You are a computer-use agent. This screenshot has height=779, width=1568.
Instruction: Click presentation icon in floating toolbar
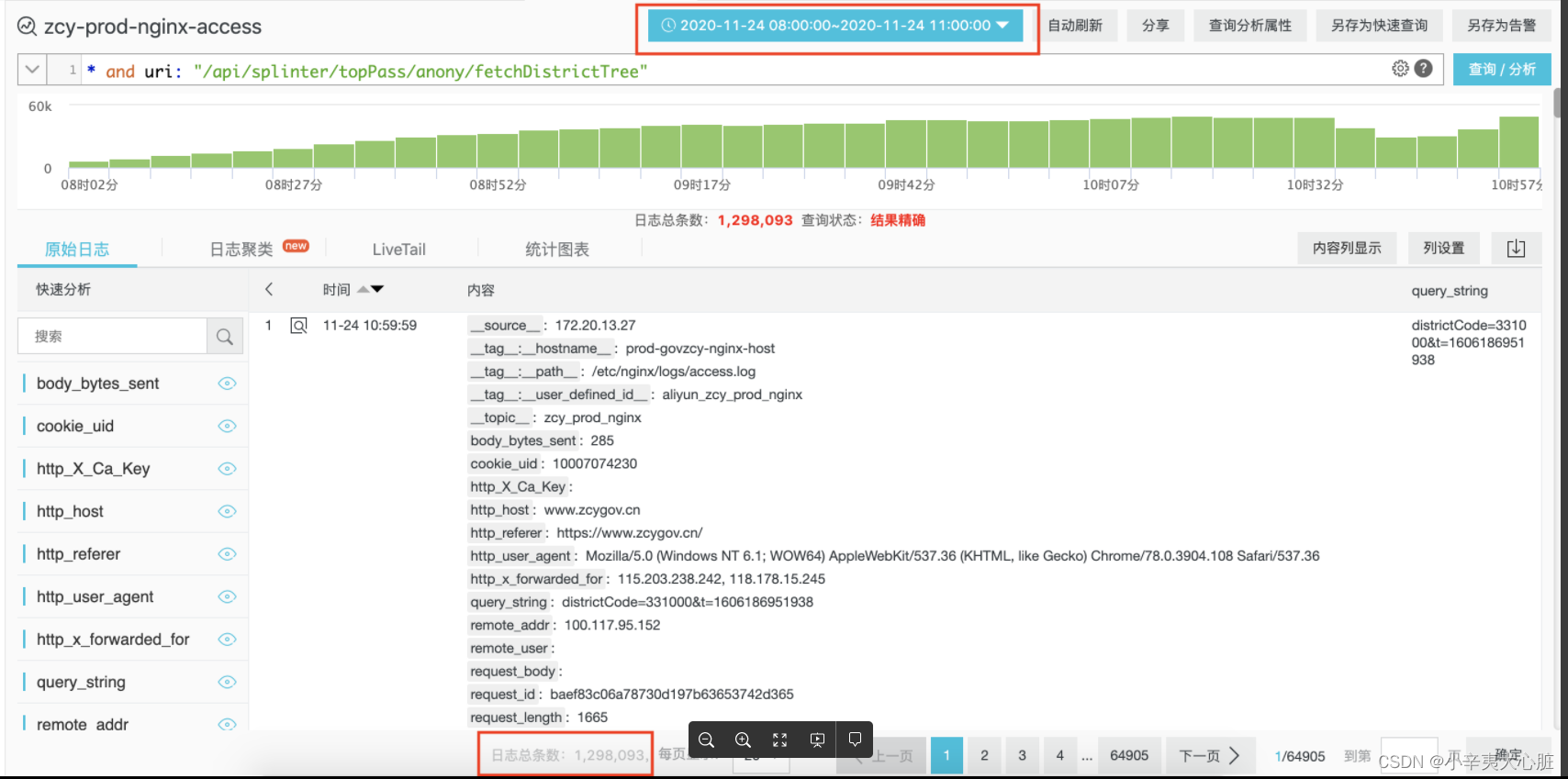click(817, 740)
